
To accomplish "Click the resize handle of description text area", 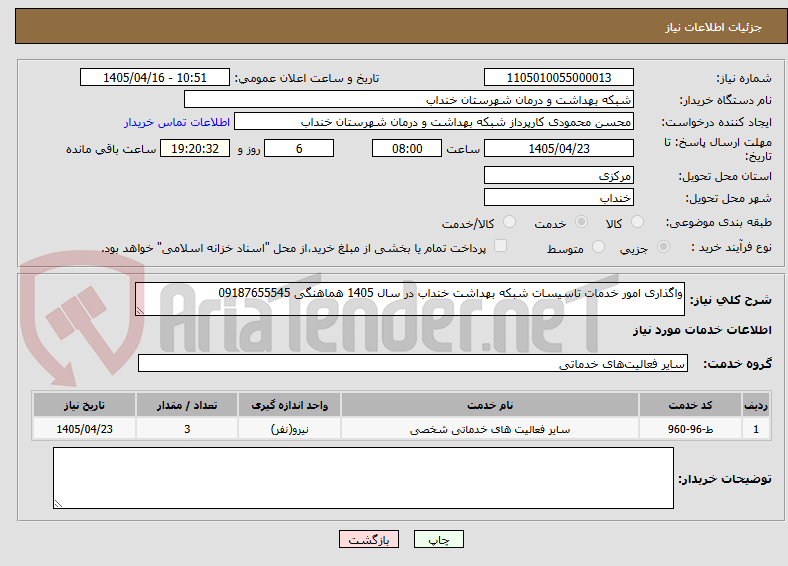I will [140, 311].
